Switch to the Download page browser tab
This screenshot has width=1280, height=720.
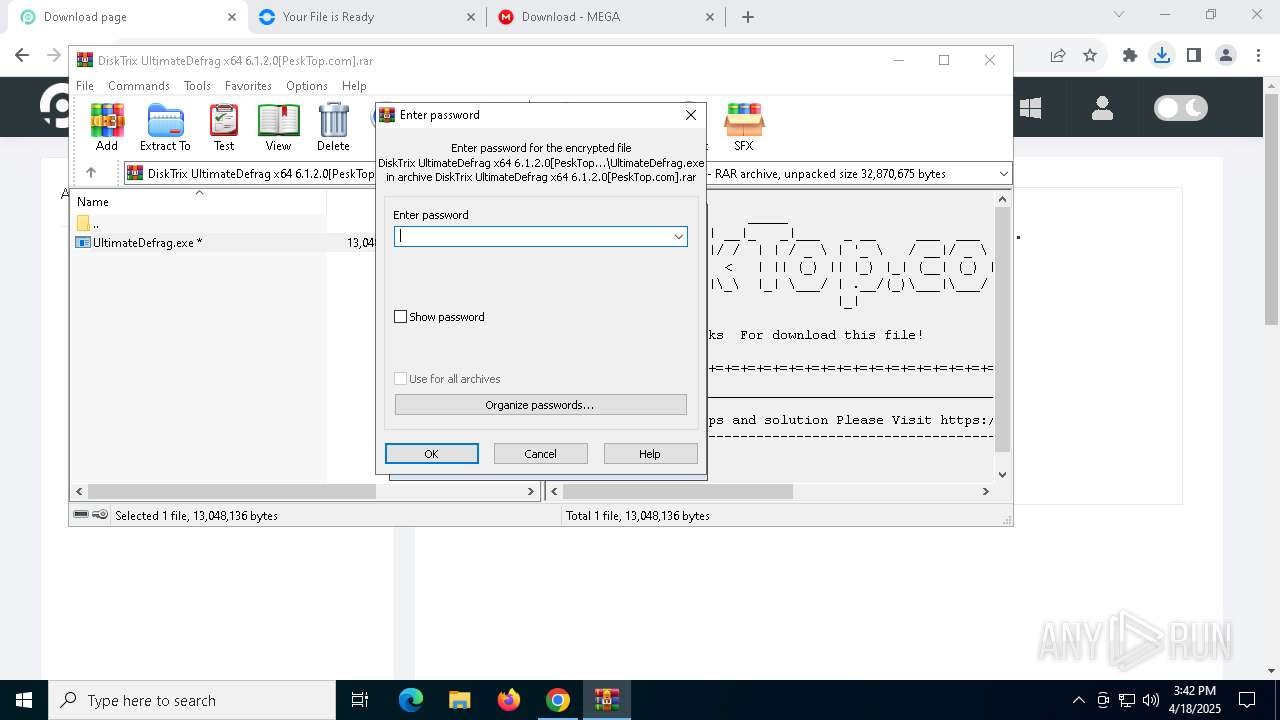click(x=125, y=17)
